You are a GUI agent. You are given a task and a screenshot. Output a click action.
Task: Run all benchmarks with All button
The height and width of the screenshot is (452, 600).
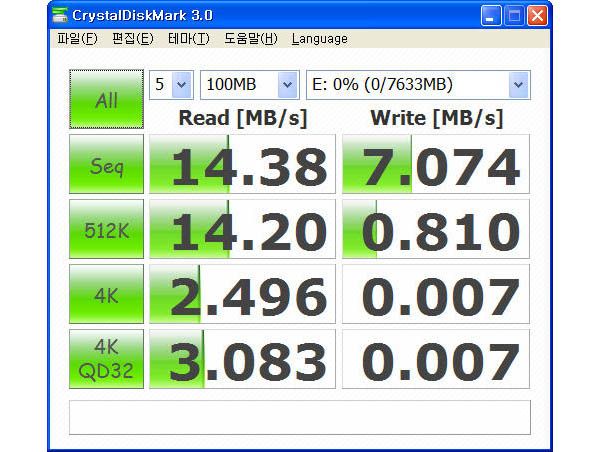(106, 99)
